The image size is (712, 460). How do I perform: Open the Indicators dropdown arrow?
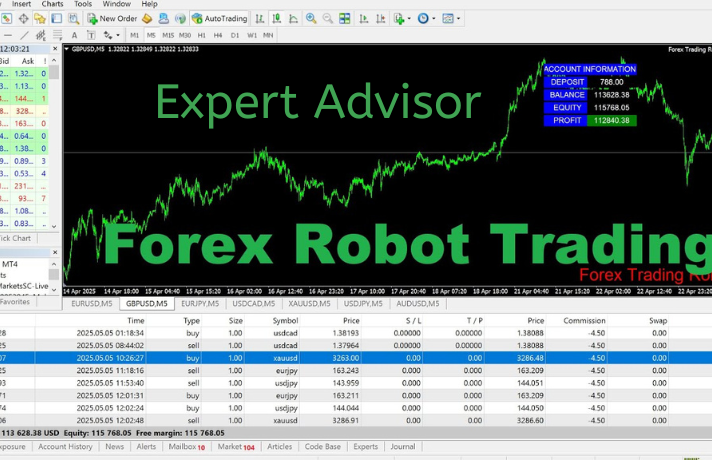tap(409, 19)
